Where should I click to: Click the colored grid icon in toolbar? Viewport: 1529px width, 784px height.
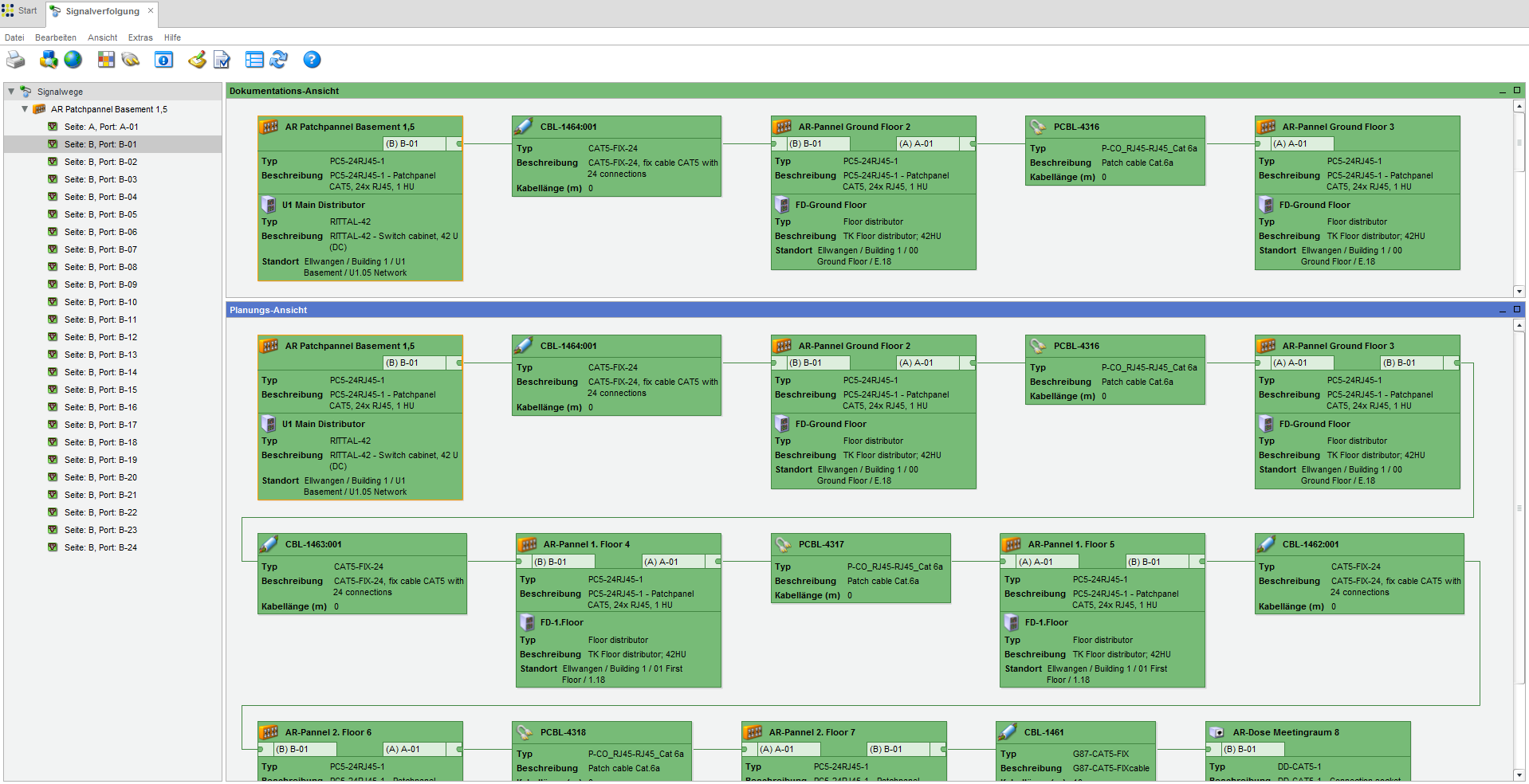click(106, 60)
